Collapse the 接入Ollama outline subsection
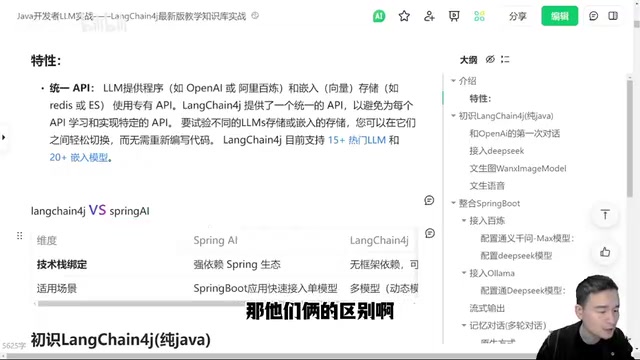The image size is (640, 360). tap(464, 273)
